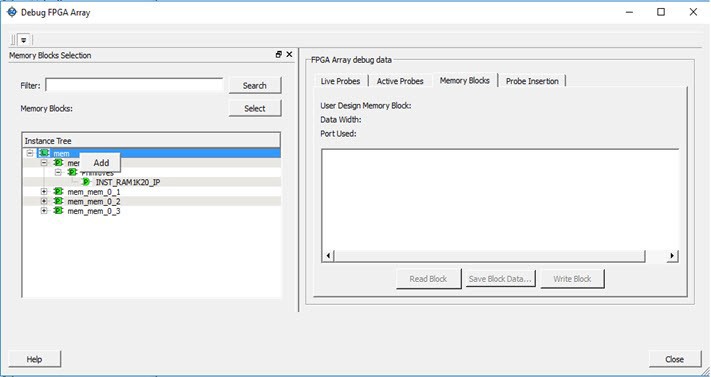
Task: Expand the mem_mem_0_3 tree node
Action: pos(44,211)
